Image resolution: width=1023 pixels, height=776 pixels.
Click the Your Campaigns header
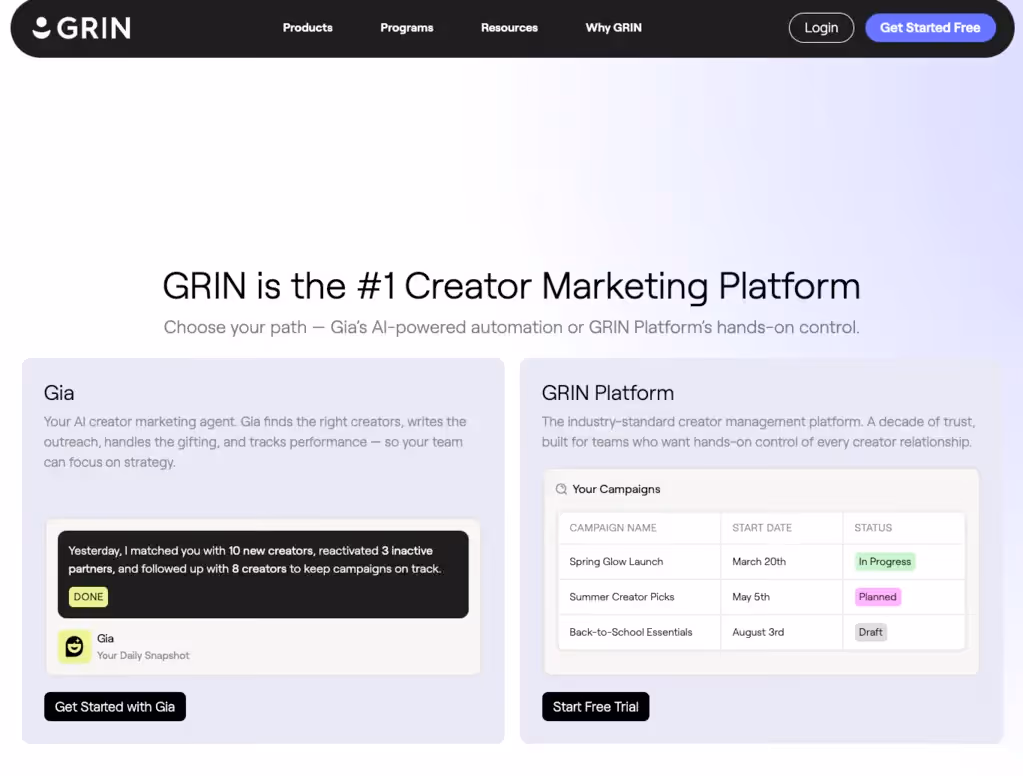[x=618, y=489]
